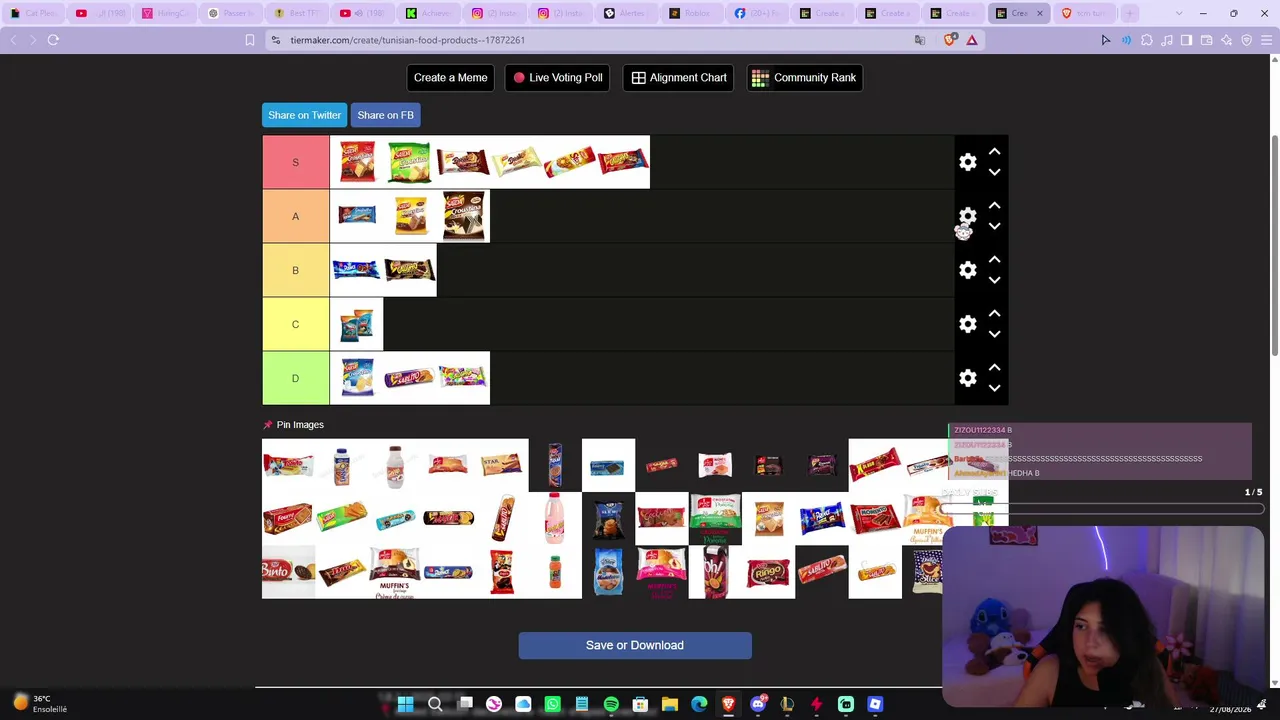Viewport: 1280px width, 720px height.
Task: Close the active TierMaker tab
Action: 1040,13
